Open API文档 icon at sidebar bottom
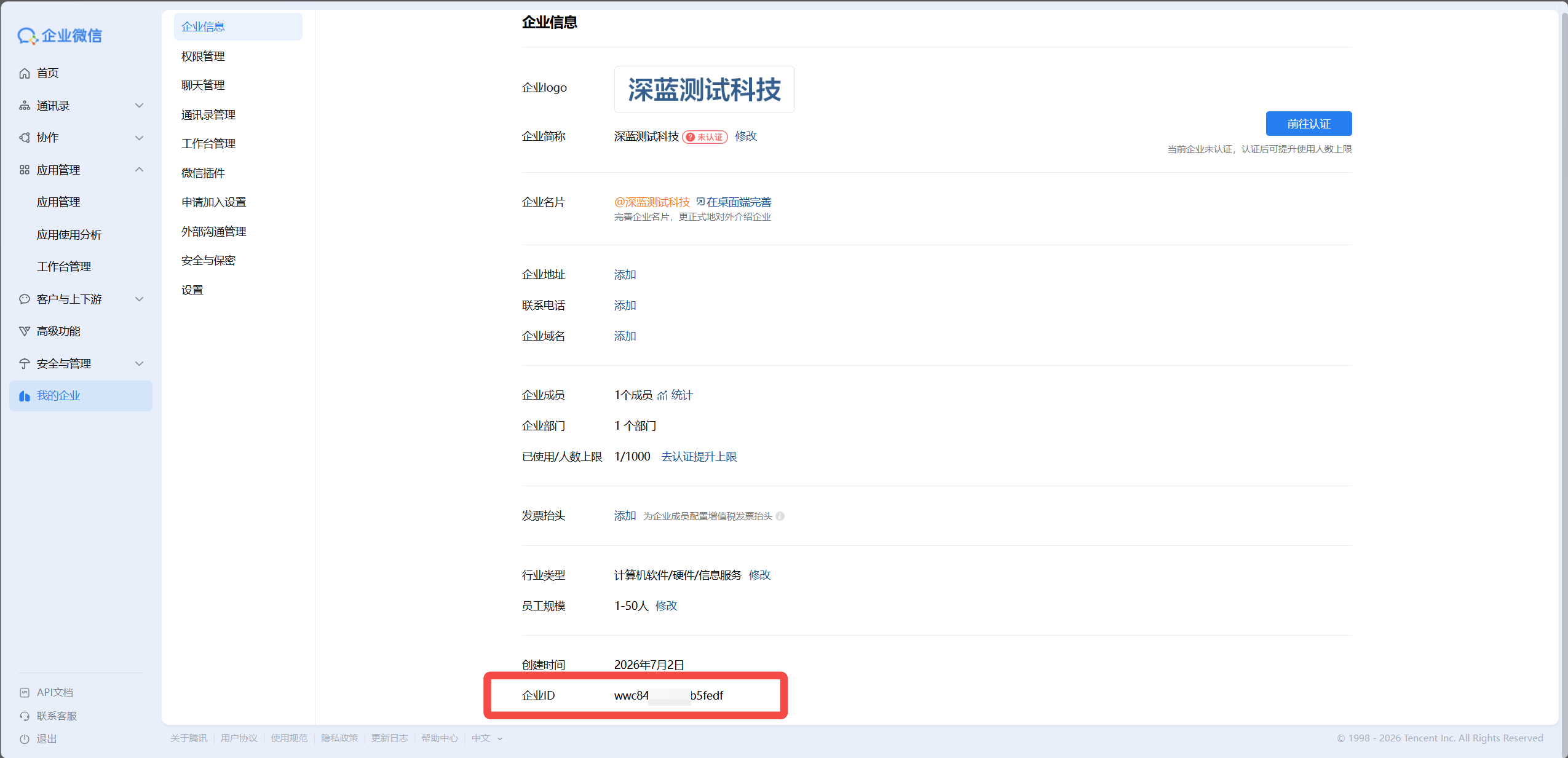This screenshot has height=758, width=1568. pyautogui.click(x=25, y=693)
